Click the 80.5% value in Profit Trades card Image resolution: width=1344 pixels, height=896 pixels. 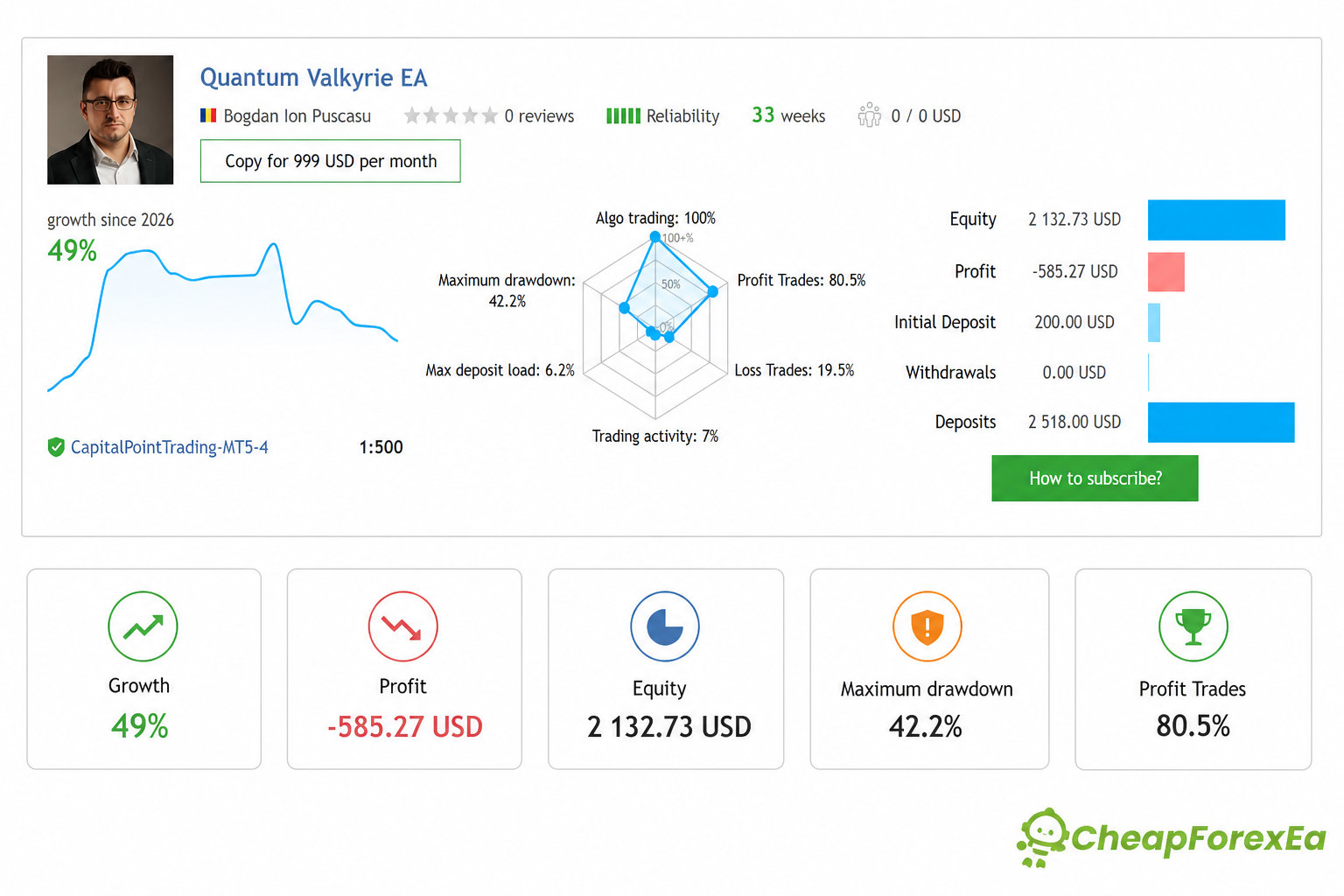click(x=1193, y=726)
